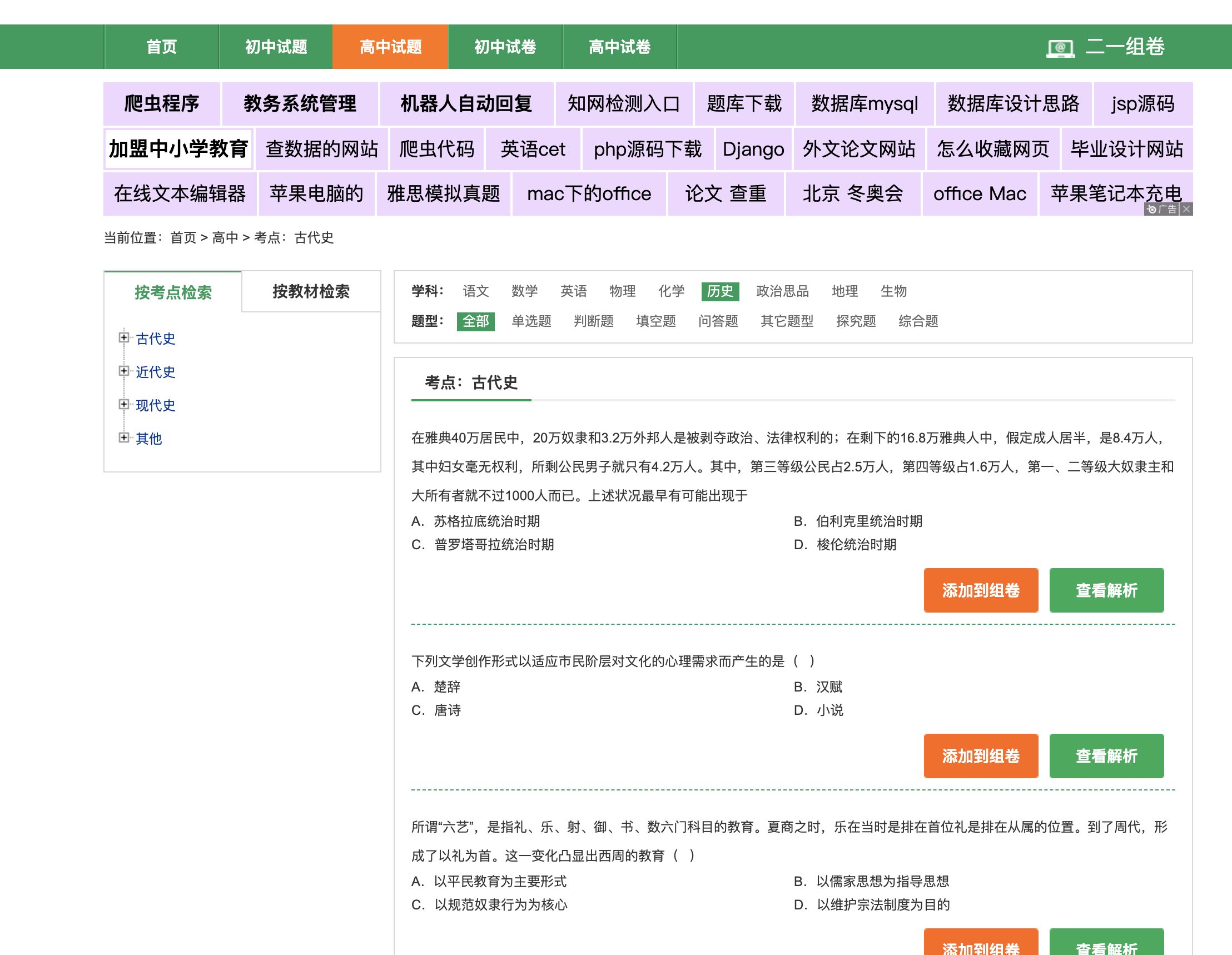Open the 古代史 tree link

(155, 339)
